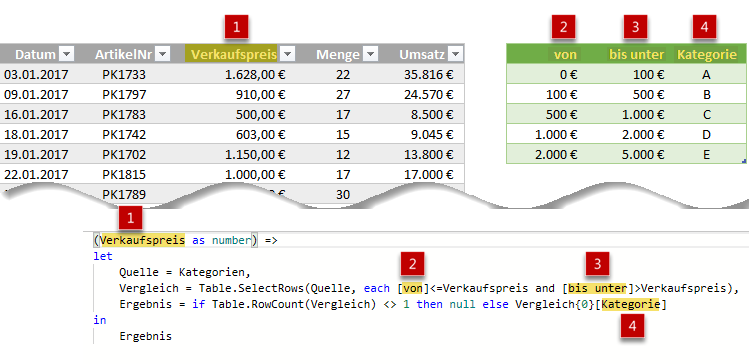Click the highlighted Kategorie field in code
This screenshot has width=749, height=364.
pyautogui.click(x=631, y=304)
